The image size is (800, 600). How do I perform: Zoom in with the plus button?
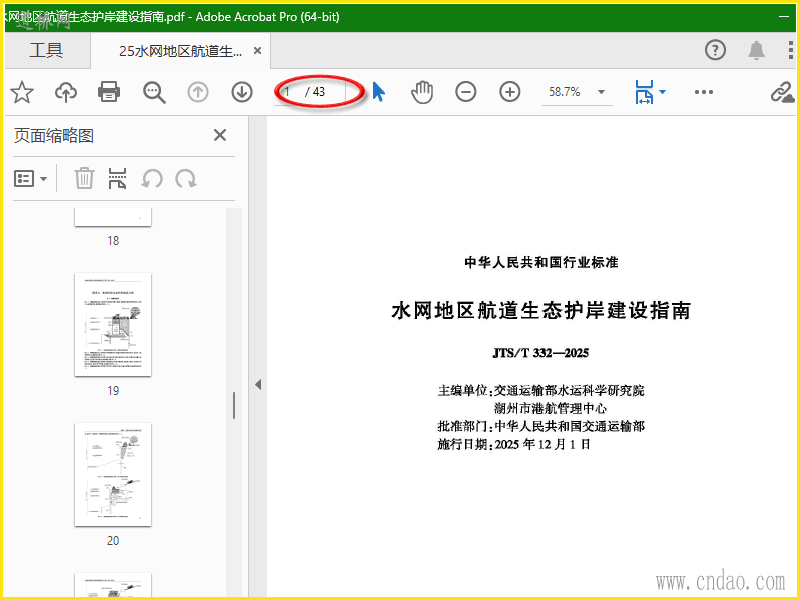(509, 92)
